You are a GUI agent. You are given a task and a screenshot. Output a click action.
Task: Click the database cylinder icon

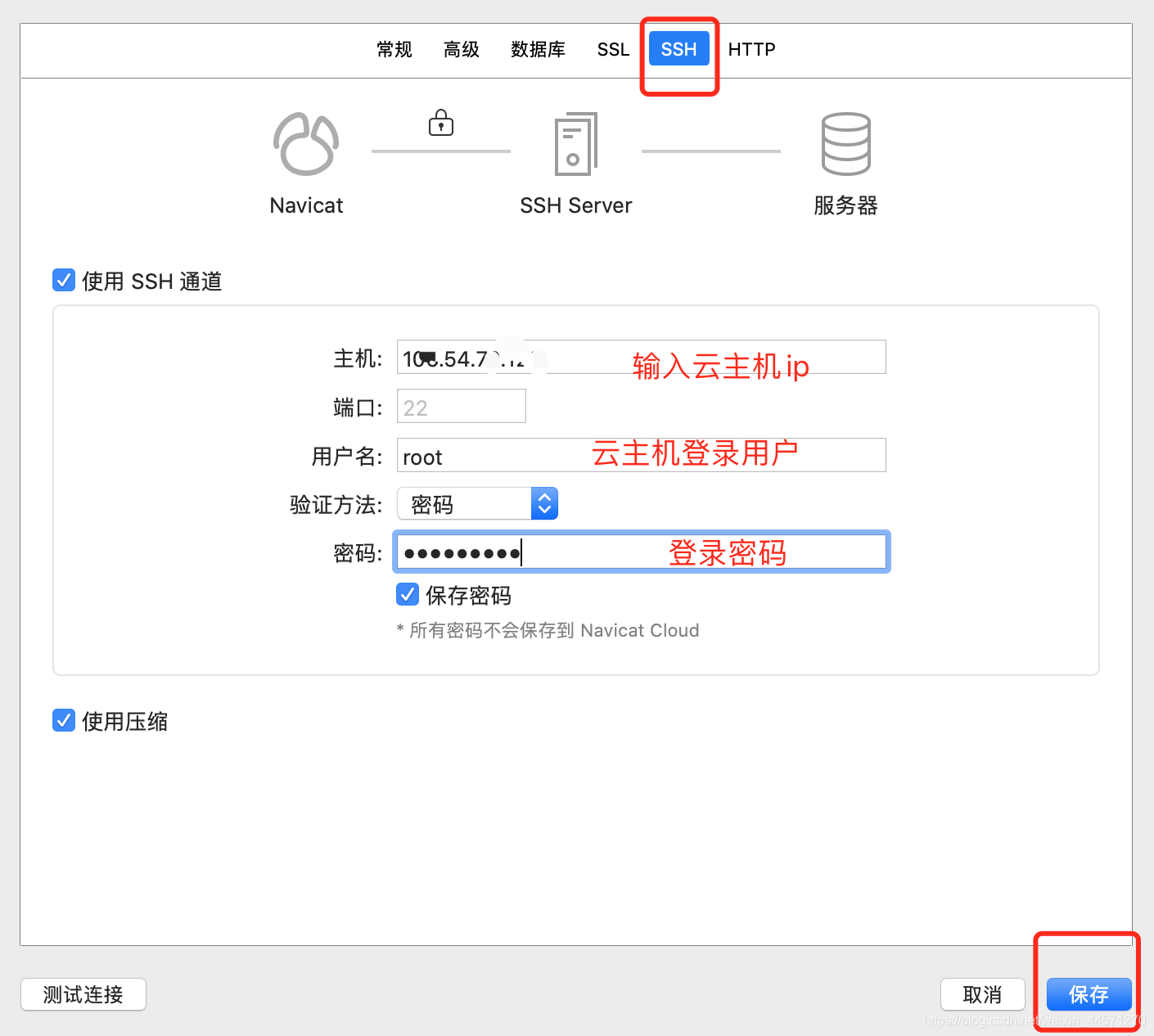tap(846, 145)
